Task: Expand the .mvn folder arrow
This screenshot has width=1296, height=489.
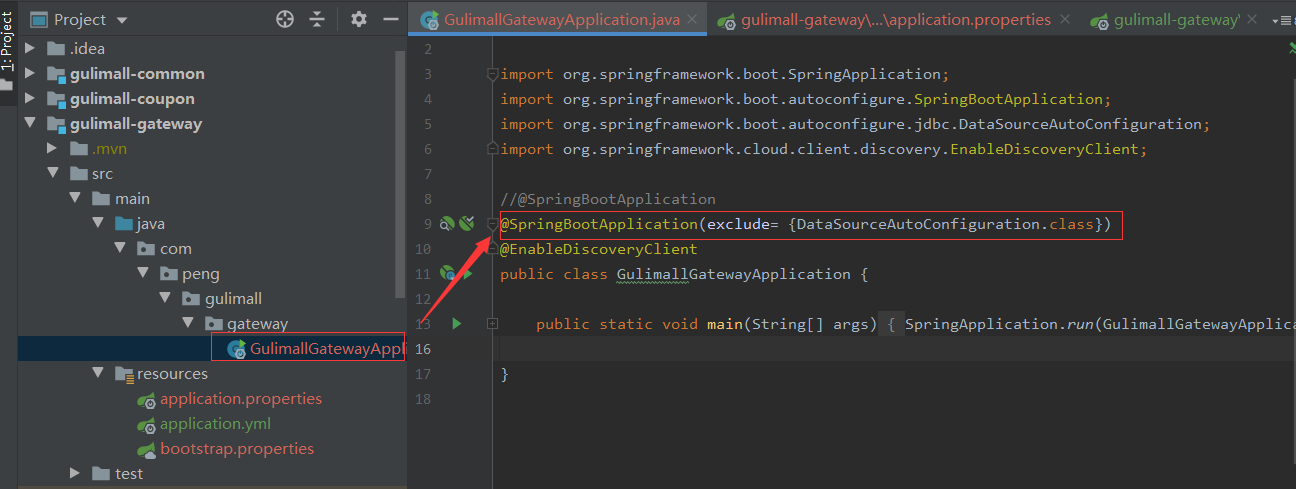Action: click(x=54, y=148)
